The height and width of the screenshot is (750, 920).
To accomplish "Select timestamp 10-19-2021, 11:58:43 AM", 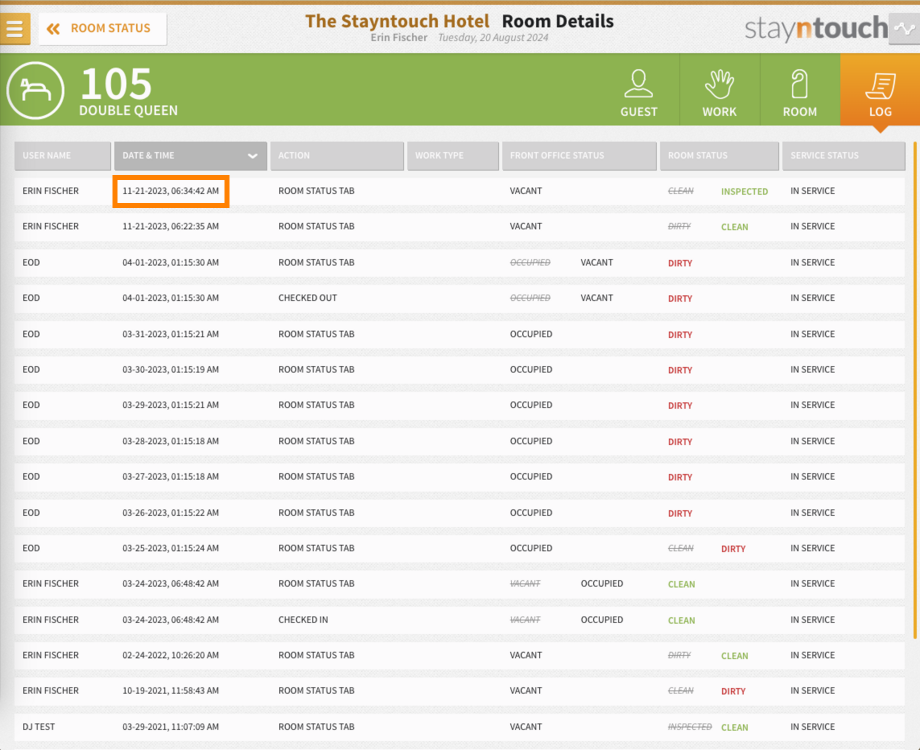I will click(x=171, y=691).
